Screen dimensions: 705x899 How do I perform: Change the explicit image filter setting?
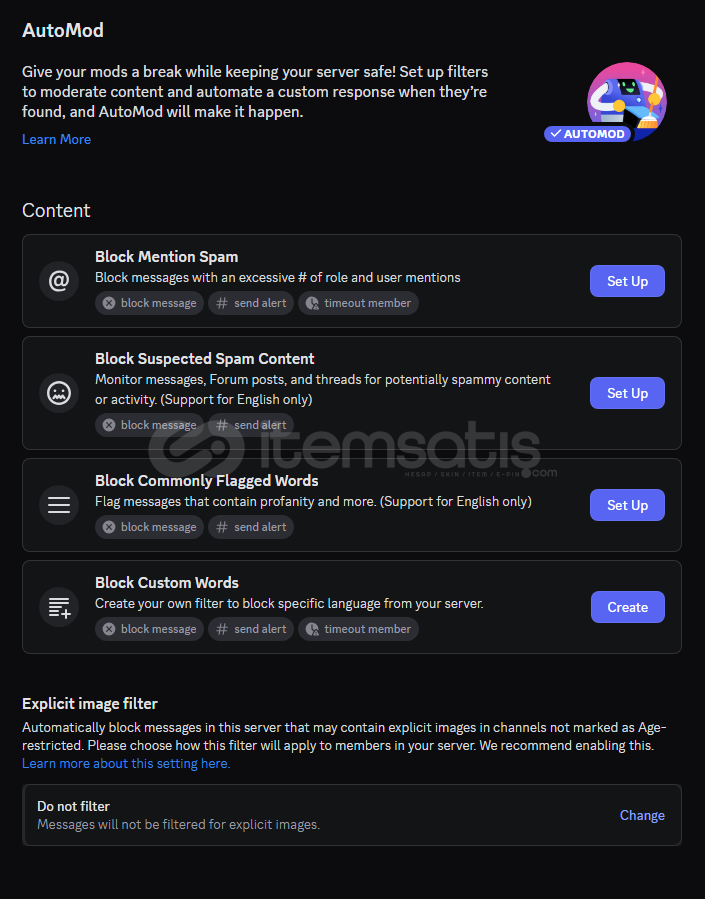pyautogui.click(x=642, y=815)
